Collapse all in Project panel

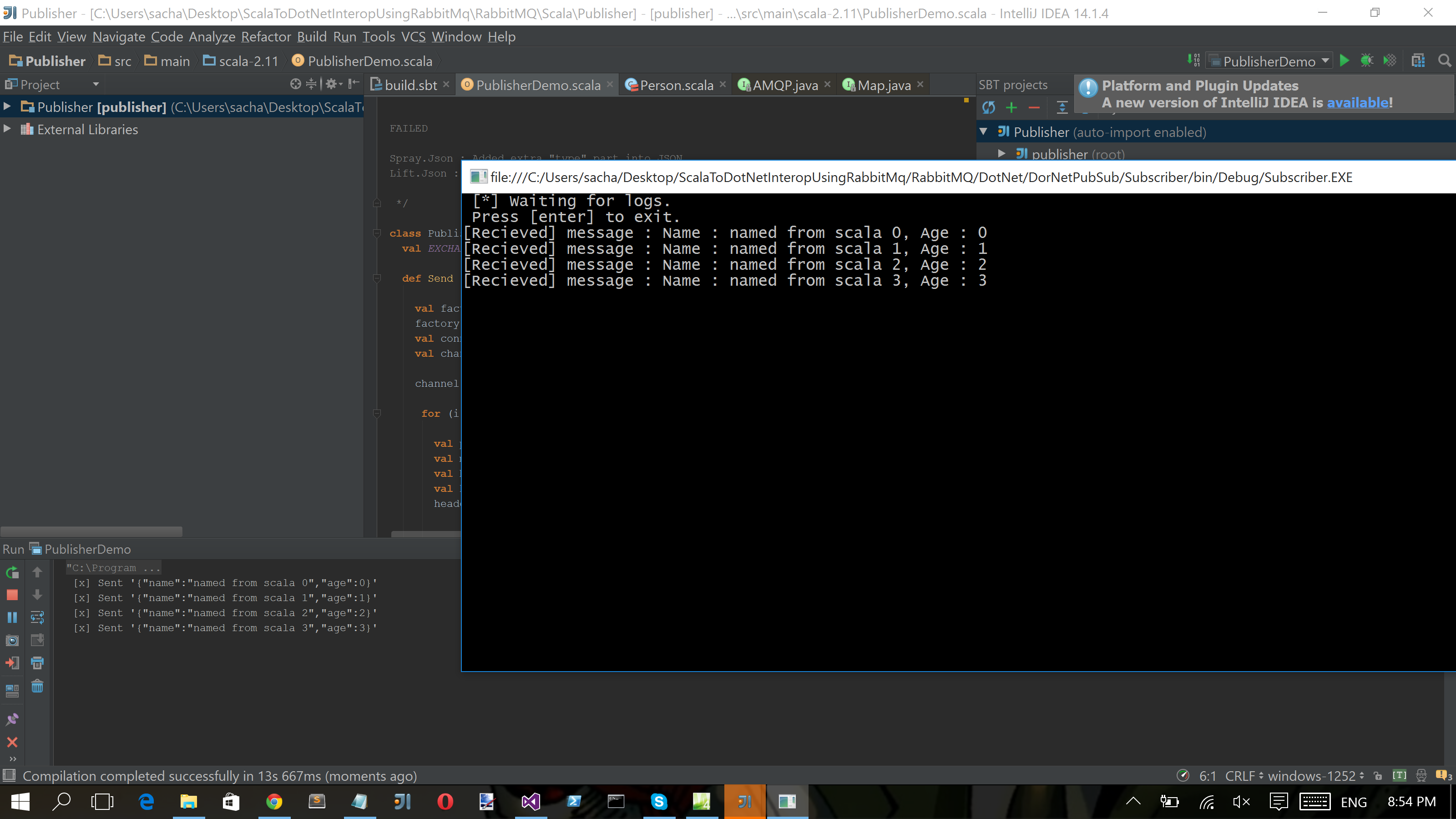click(311, 84)
